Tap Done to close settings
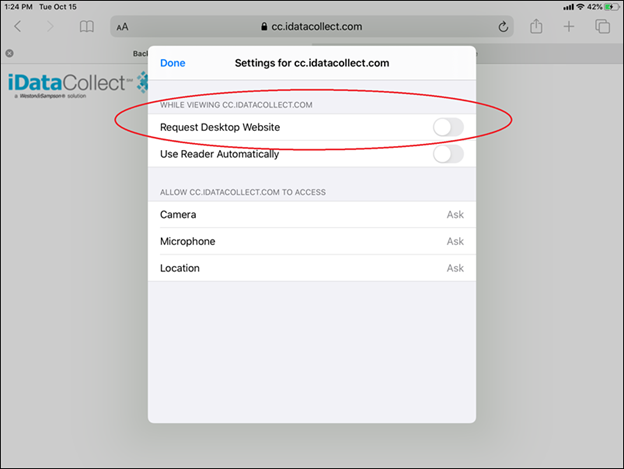Image resolution: width=624 pixels, height=469 pixels. click(x=173, y=63)
